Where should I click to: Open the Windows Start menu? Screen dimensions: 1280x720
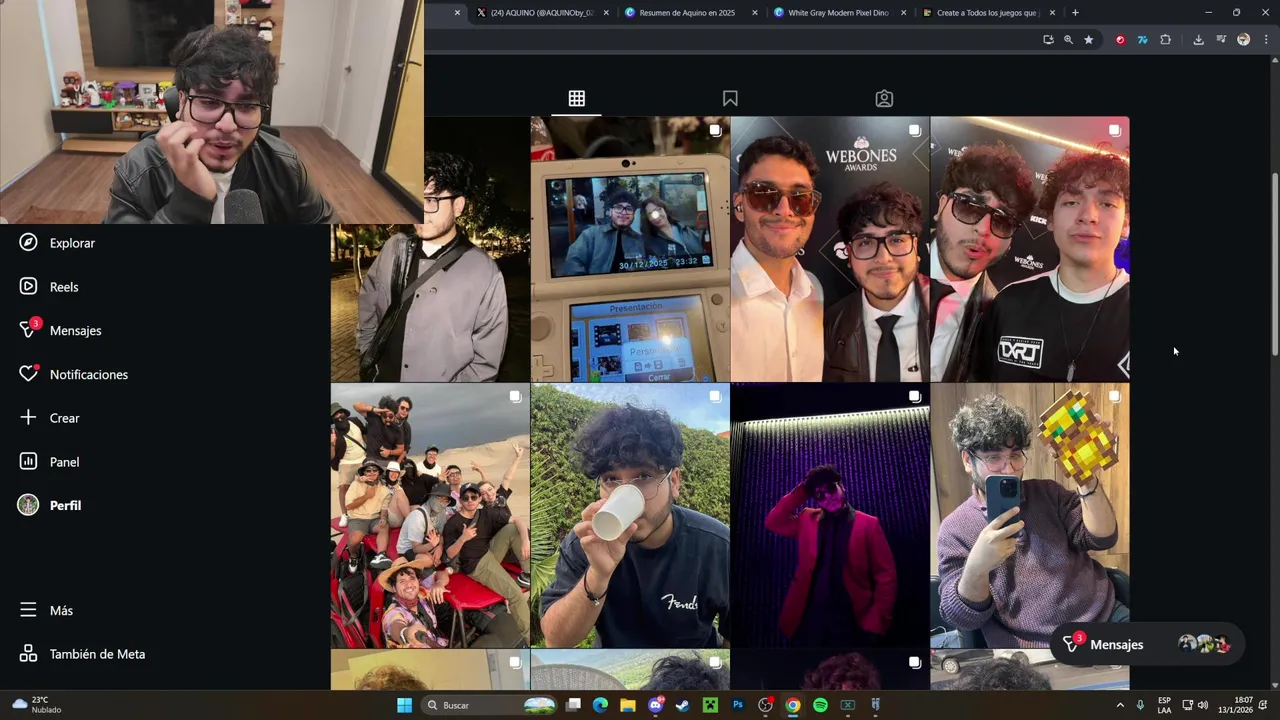point(404,705)
